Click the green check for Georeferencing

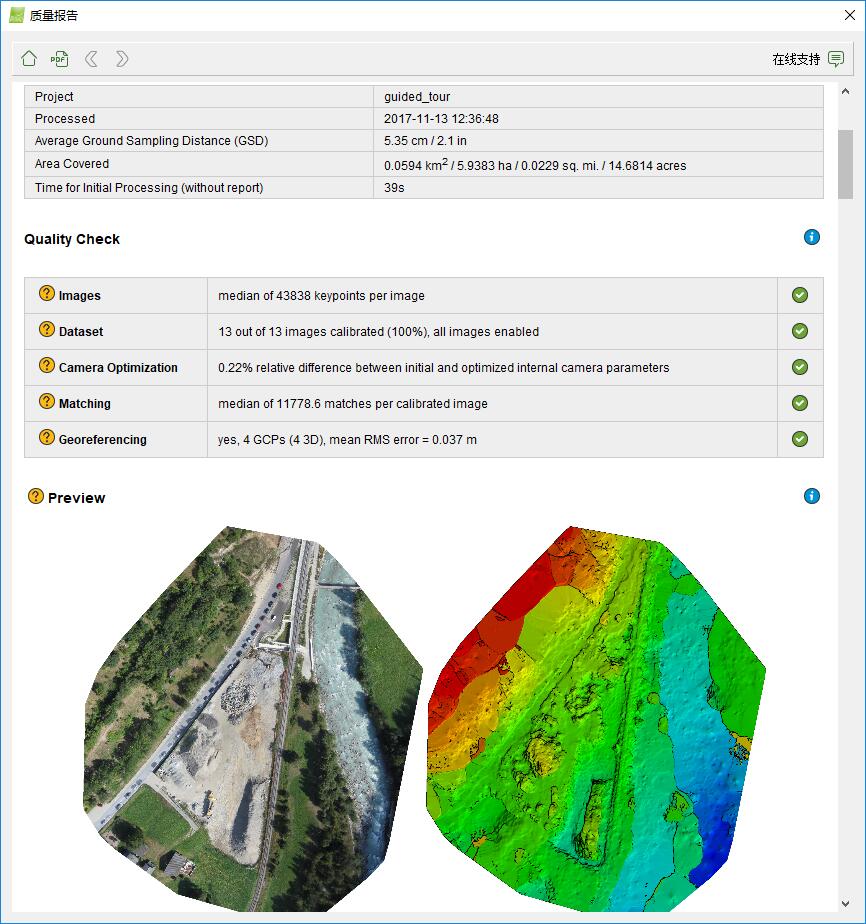[x=800, y=439]
